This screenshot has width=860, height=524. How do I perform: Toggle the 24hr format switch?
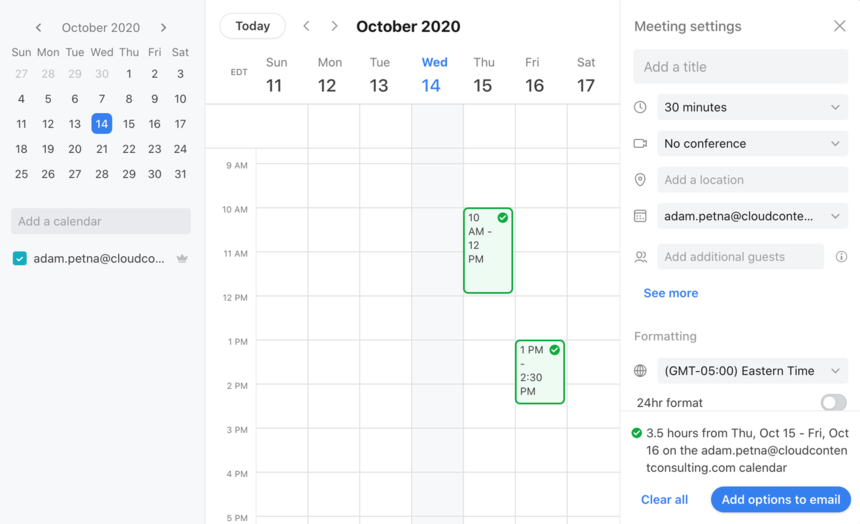(834, 403)
